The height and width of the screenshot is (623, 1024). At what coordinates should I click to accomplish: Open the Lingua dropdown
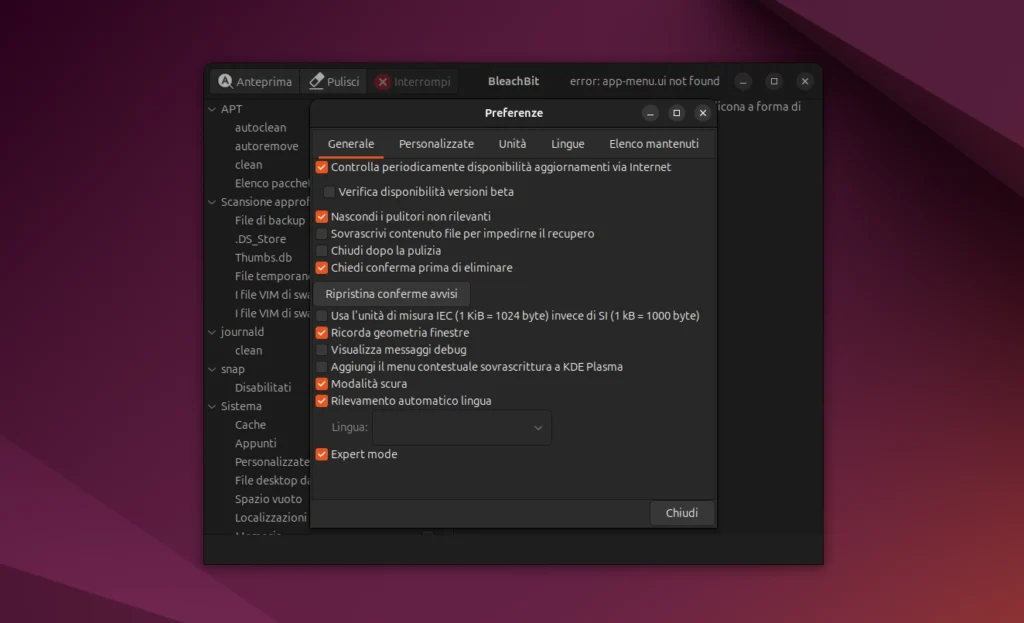point(461,427)
